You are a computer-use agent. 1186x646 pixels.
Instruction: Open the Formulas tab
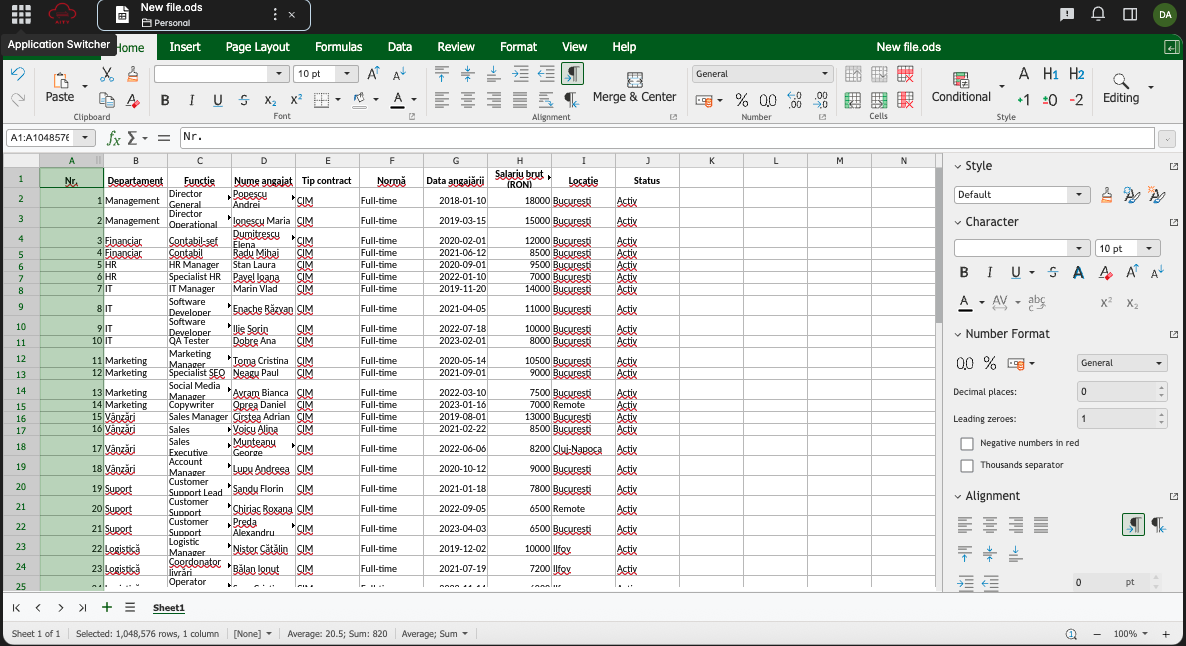tap(338, 47)
